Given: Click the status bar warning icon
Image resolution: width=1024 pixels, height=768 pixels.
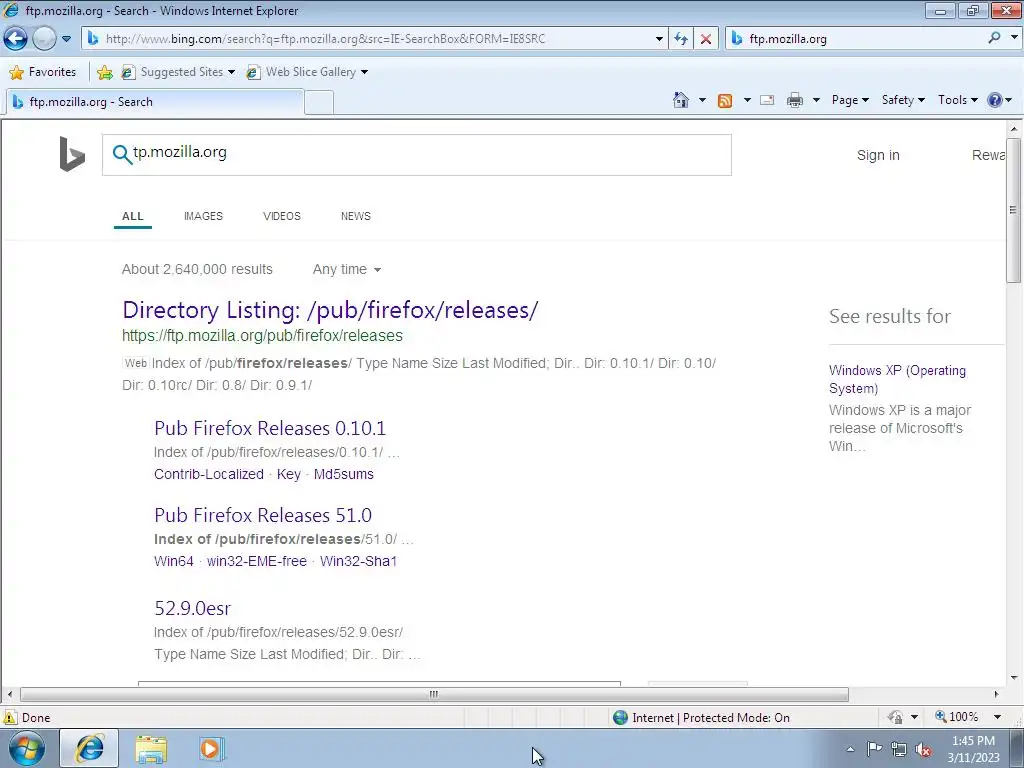Looking at the screenshot, I should (x=9, y=717).
